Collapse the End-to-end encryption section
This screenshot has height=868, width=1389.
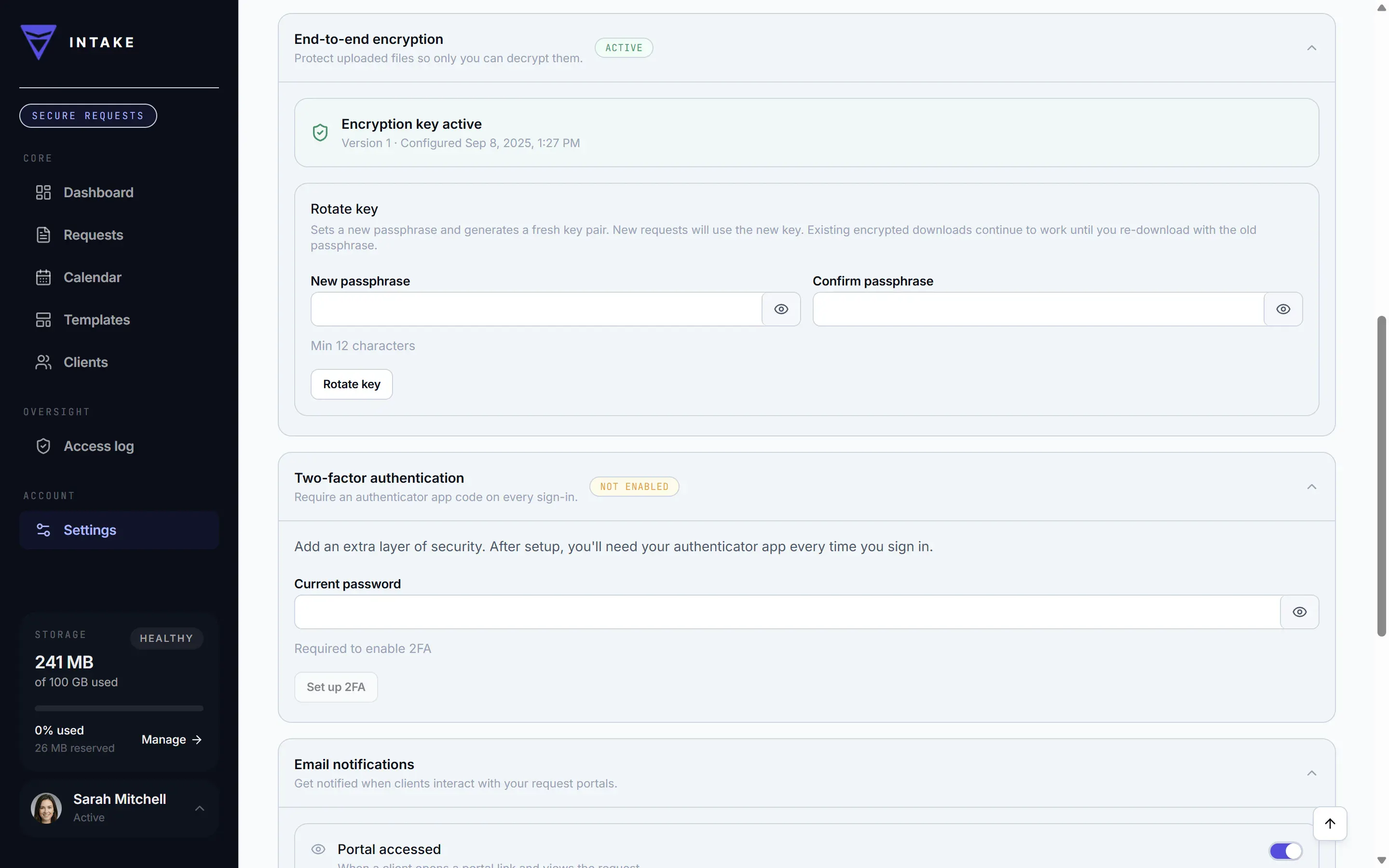pos(1311,48)
